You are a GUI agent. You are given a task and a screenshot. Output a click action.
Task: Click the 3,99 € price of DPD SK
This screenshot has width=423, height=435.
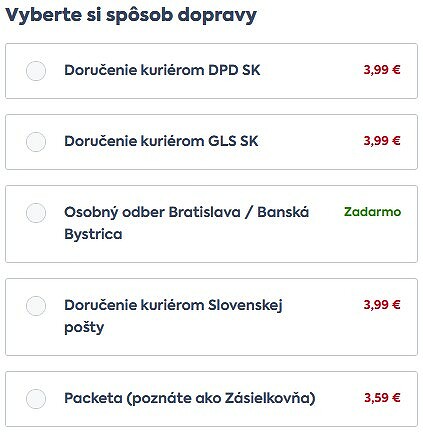tap(382, 70)
